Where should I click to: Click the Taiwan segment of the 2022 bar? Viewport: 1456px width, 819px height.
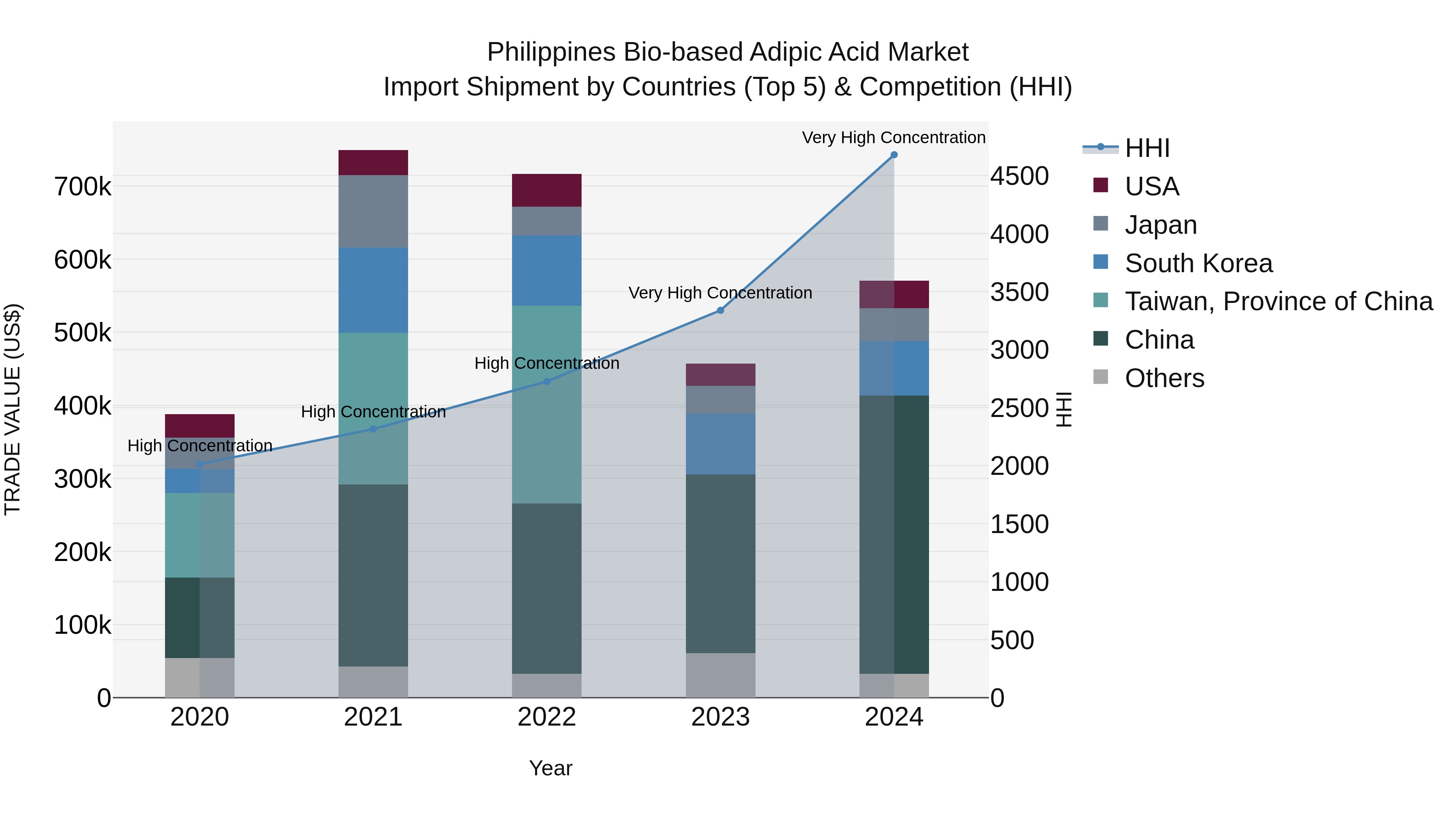pyautogui.click(x=546, y=405)
